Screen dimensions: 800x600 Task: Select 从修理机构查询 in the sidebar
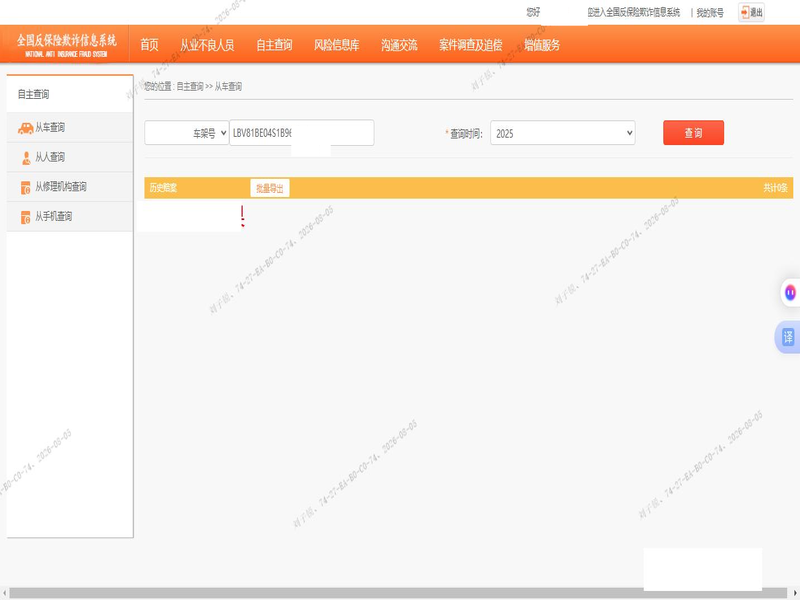point(70,187)
